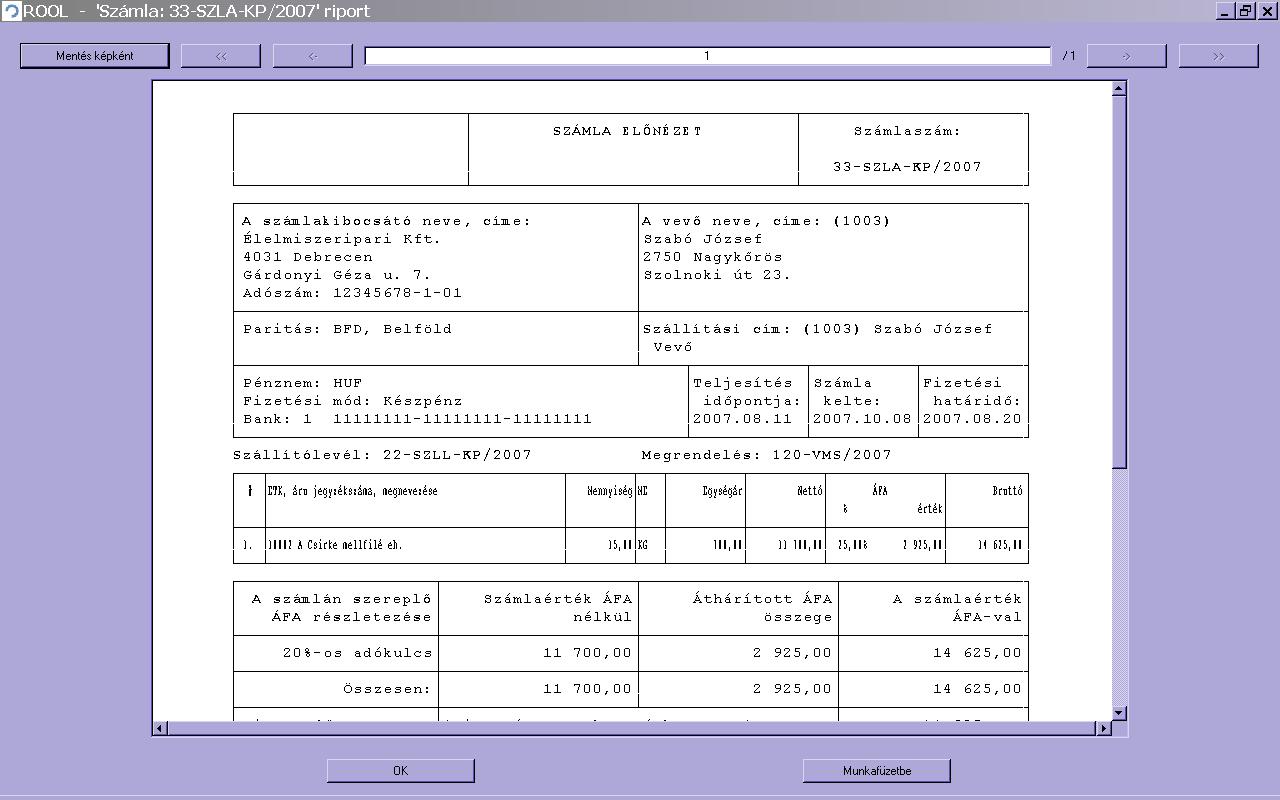The height and width of the screenshot is (800, 1280).
Task: Click the invoice number 33-SZLA-KP/2007 in preview
Action: click(x=907, y=167)
